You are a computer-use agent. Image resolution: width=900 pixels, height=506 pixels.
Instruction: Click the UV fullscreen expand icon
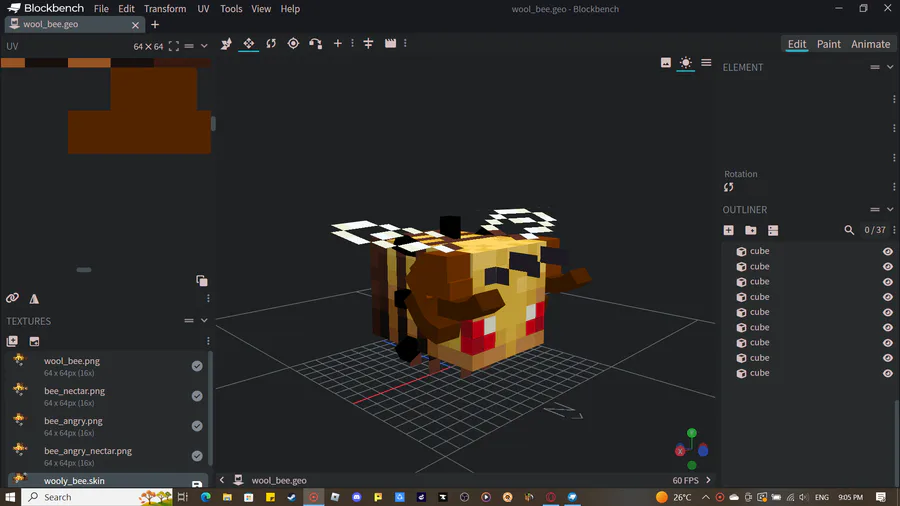(x=173, y=46)
